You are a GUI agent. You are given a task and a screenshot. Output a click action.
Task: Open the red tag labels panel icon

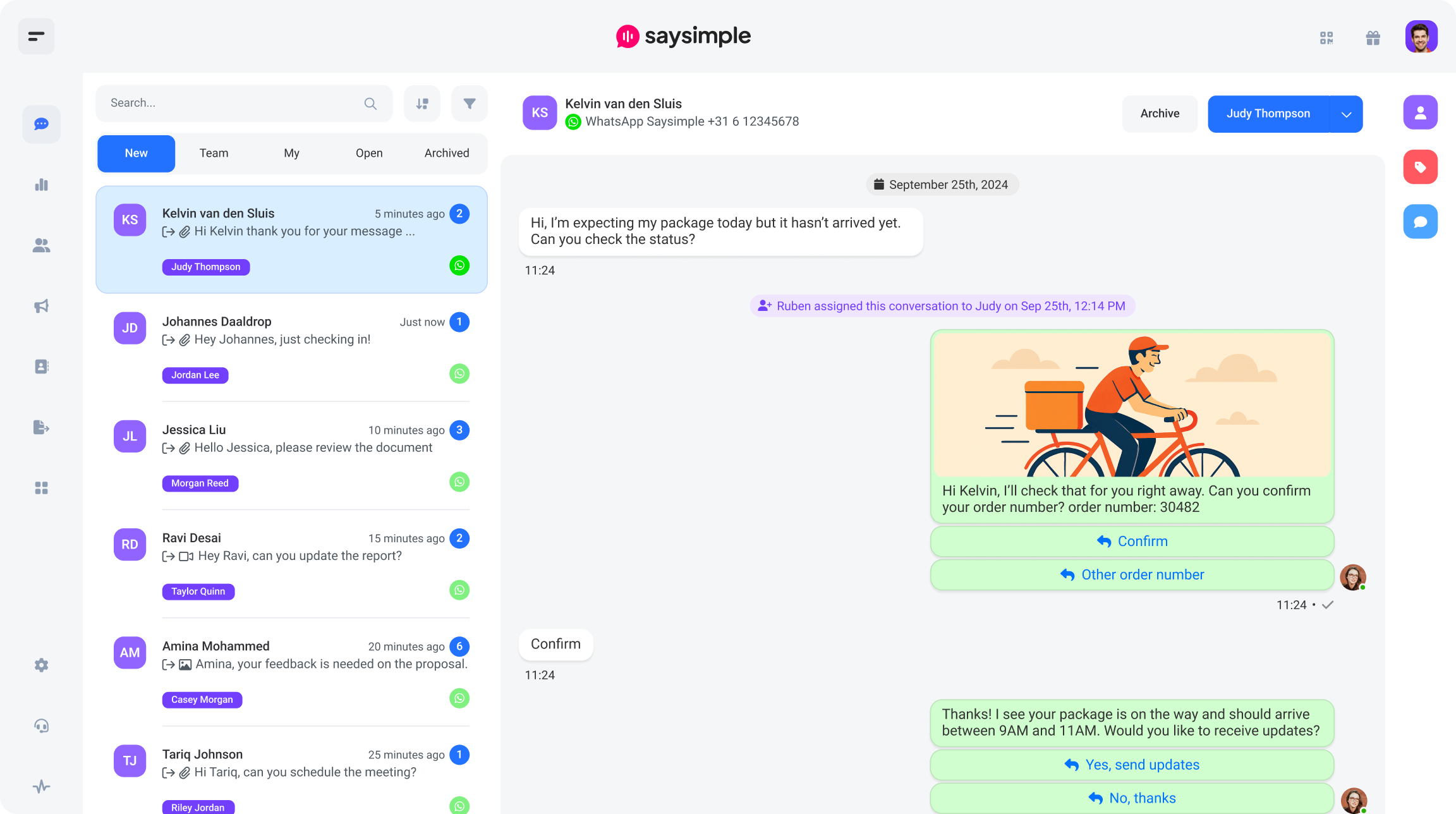[x=1421, y=167]
